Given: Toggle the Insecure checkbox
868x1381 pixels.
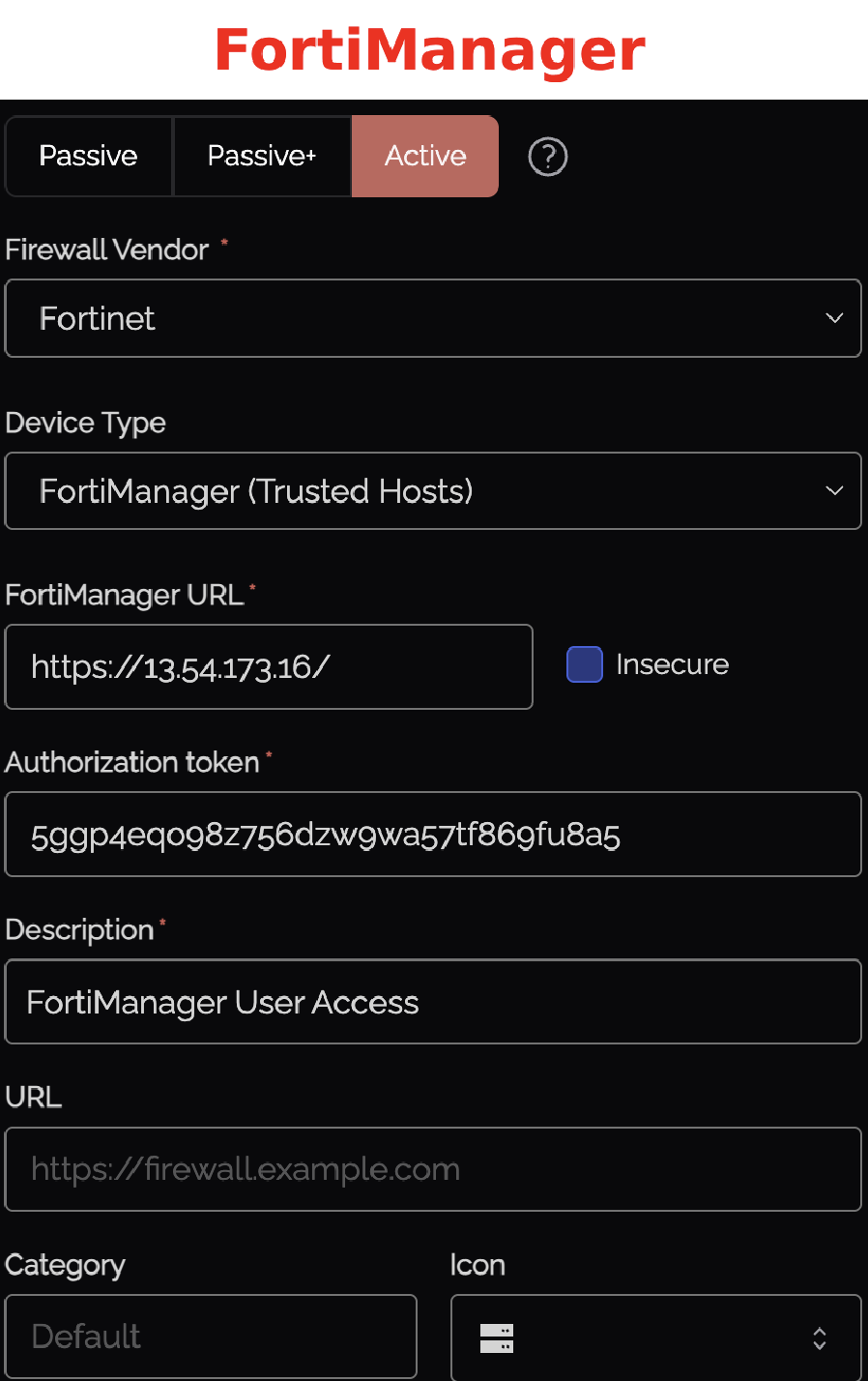Looking at the screenshot, I should [585, 664].
